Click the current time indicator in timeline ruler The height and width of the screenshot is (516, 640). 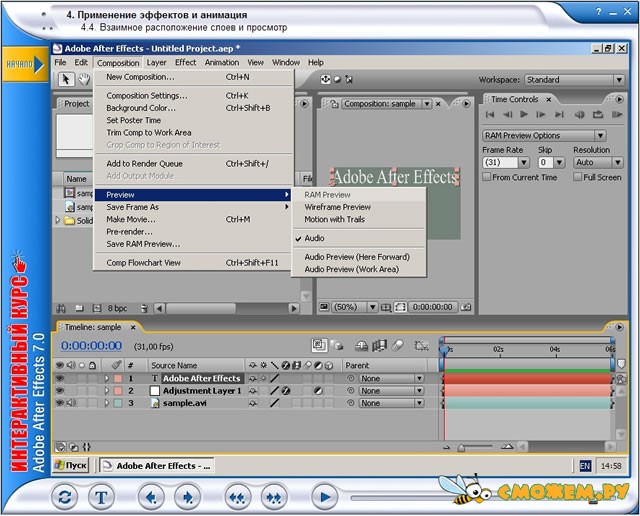(444, 350)
